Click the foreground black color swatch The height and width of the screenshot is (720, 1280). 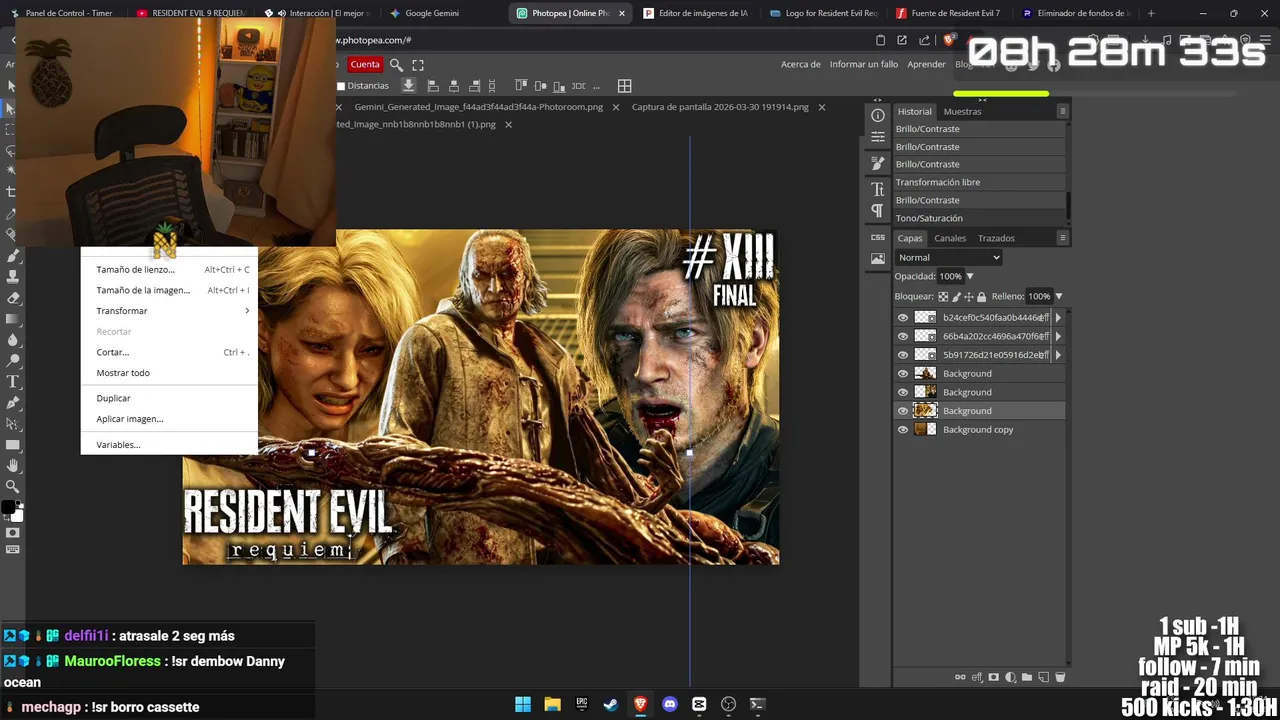click(8, 507)
